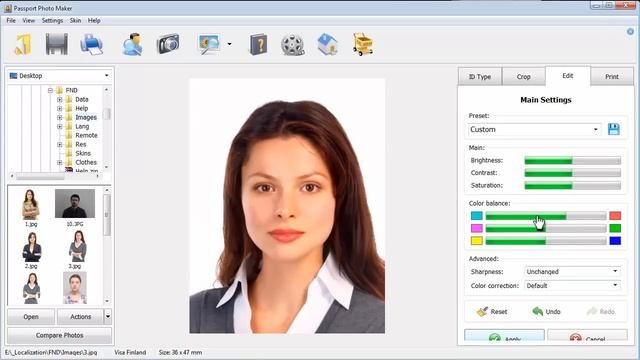
Task: Click the blue color swatch
Action: [615, 241]
